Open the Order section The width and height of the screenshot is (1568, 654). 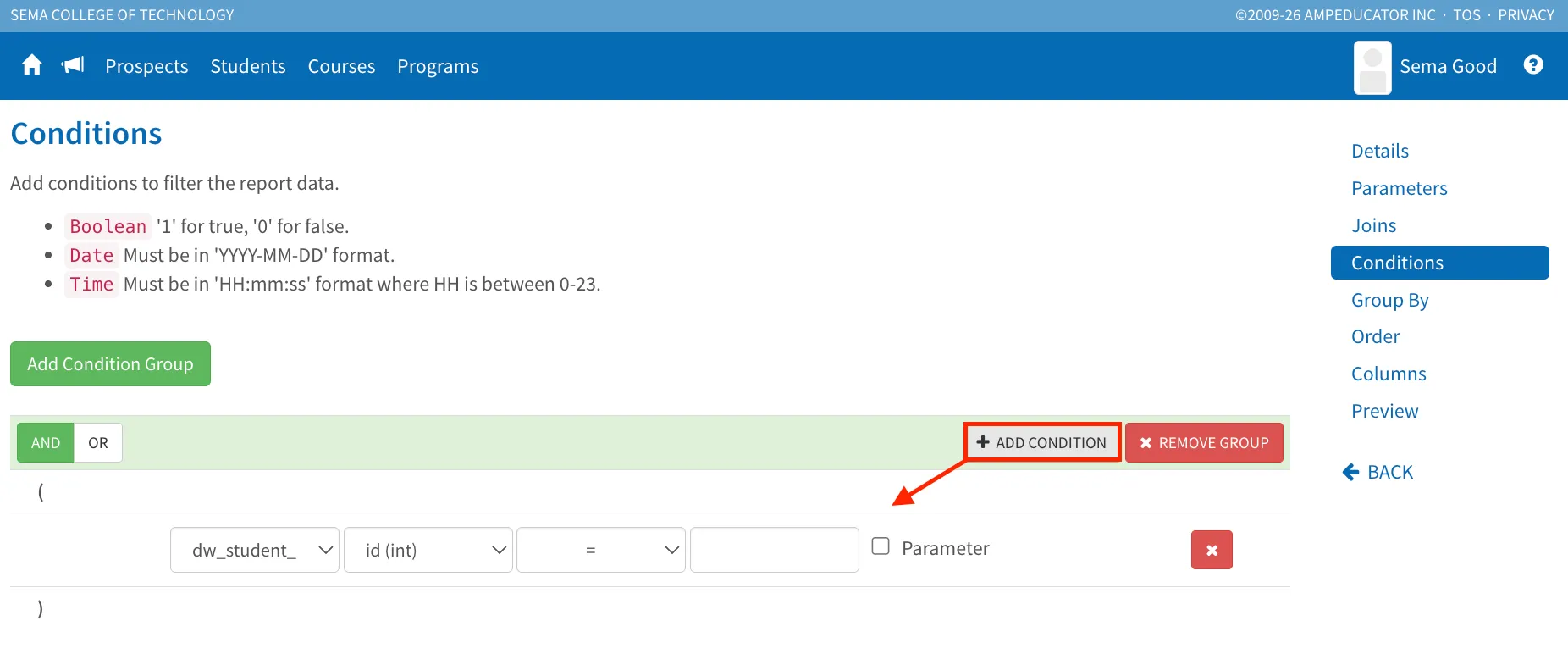point(1376,336)
